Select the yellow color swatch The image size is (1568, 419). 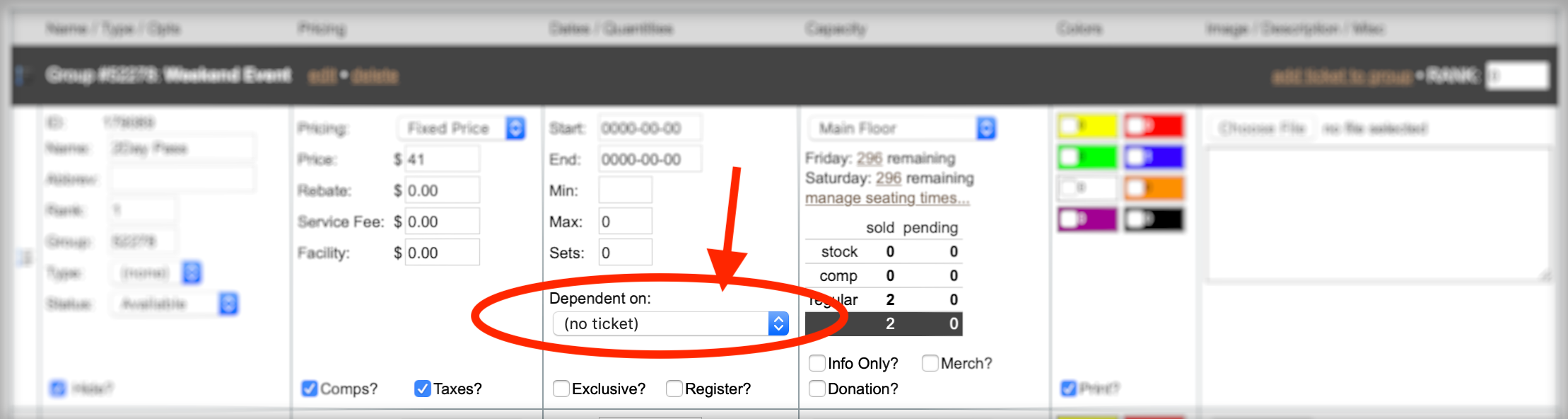1087,126
